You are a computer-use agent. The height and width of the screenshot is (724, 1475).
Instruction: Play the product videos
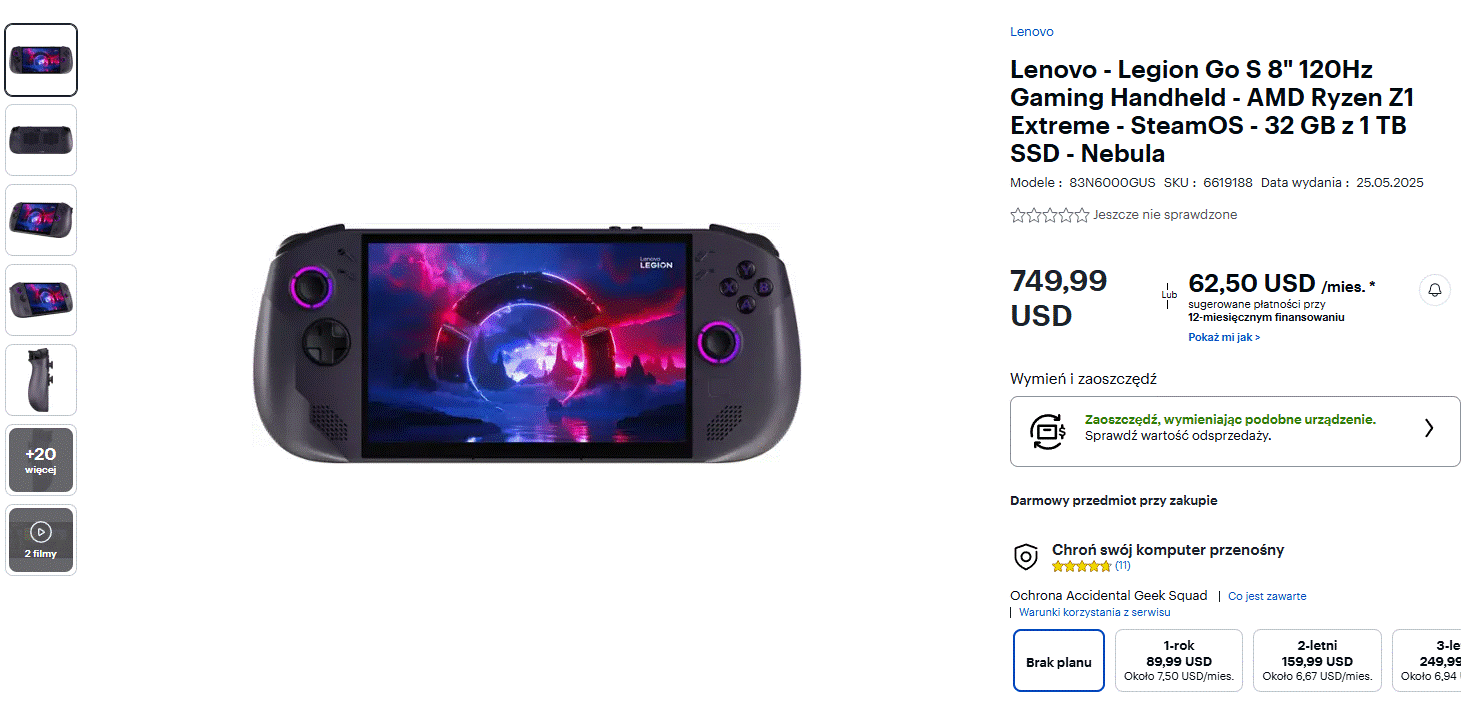coord(41,540)
